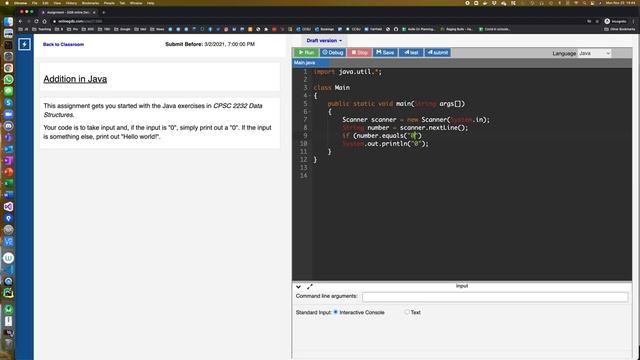Open Word from the Dock
Screen dimensions: 640x360
point(8,195)
